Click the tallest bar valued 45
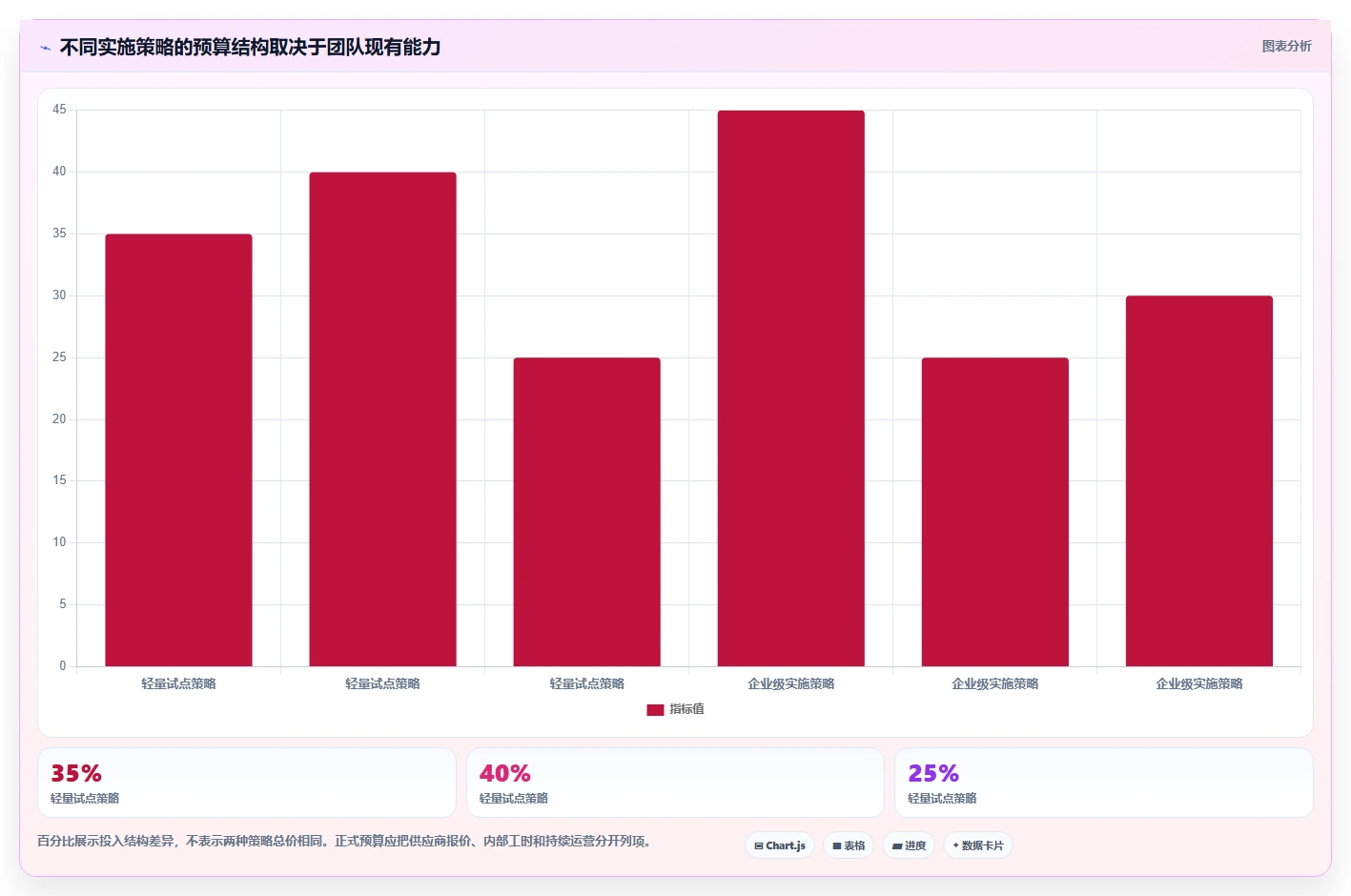This screenshot has height=896, width=1351. coord(790,388)
